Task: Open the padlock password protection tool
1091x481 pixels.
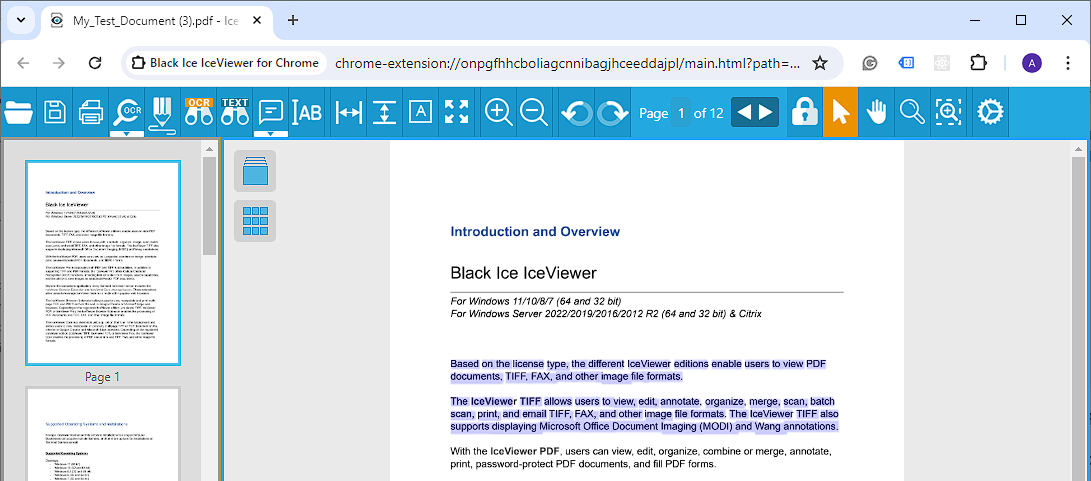Action: tap(805, 111)
